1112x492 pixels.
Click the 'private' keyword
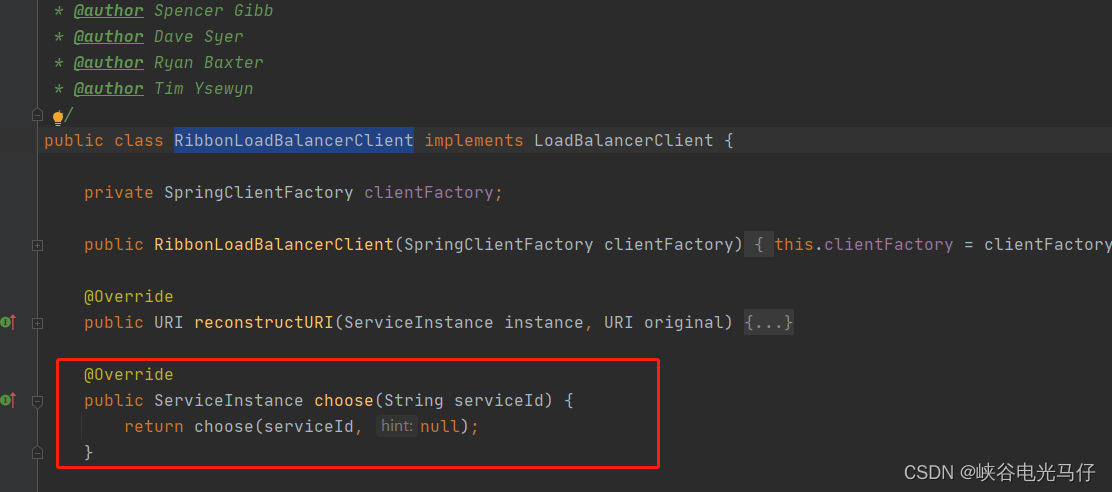(x=118, y=193)
